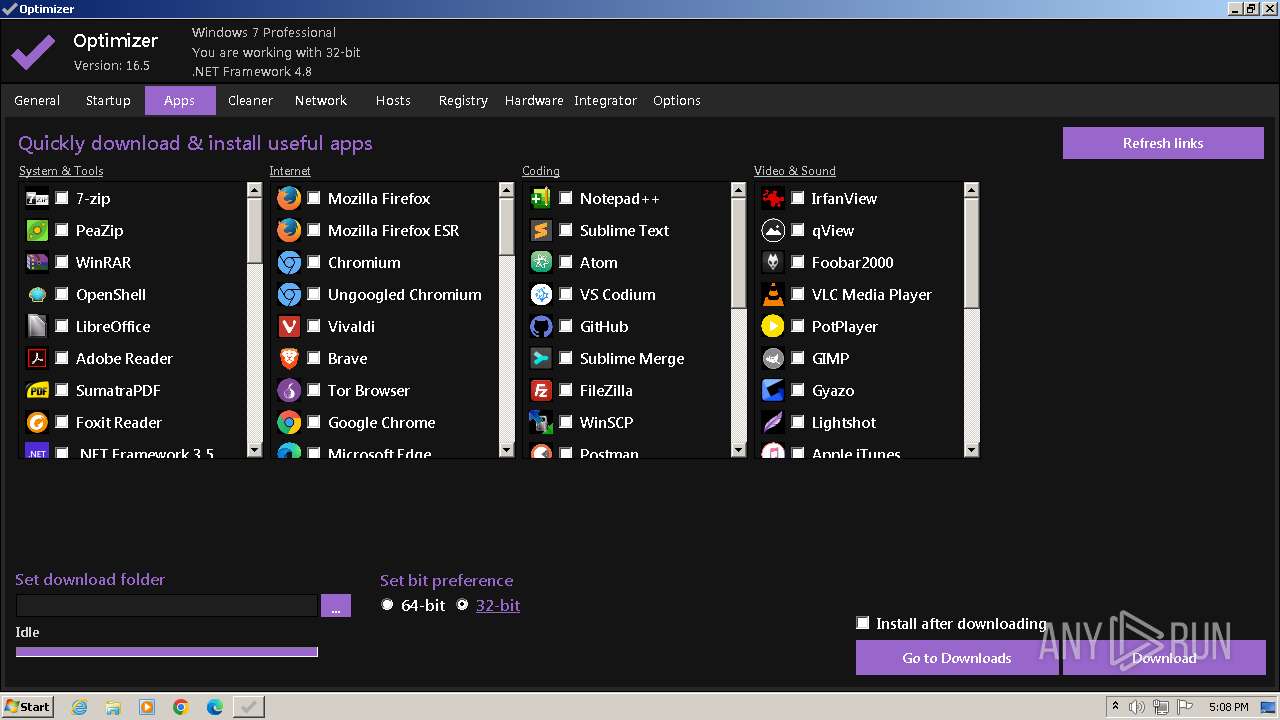
Task: Click the 7-zip app icon
Action: click(x=37, y=198)
